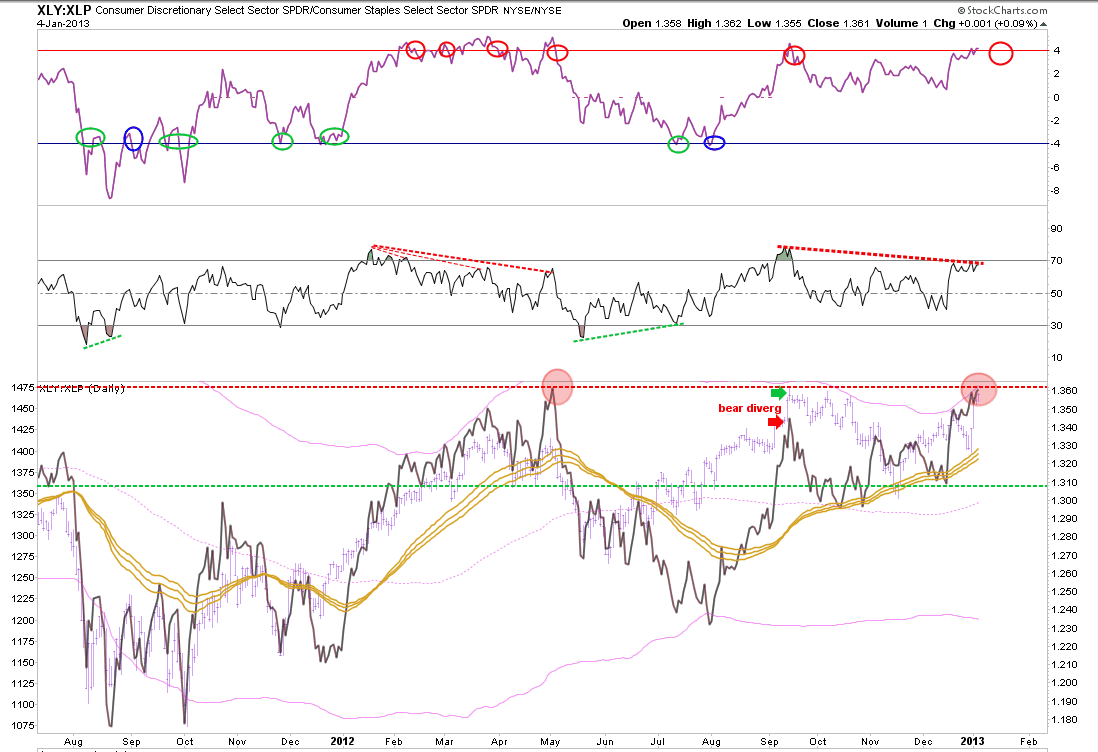The width and height of the screenshot is (1098, 752).
Task: Click the 2012 year label on time axis
Action: coord(342,741)
